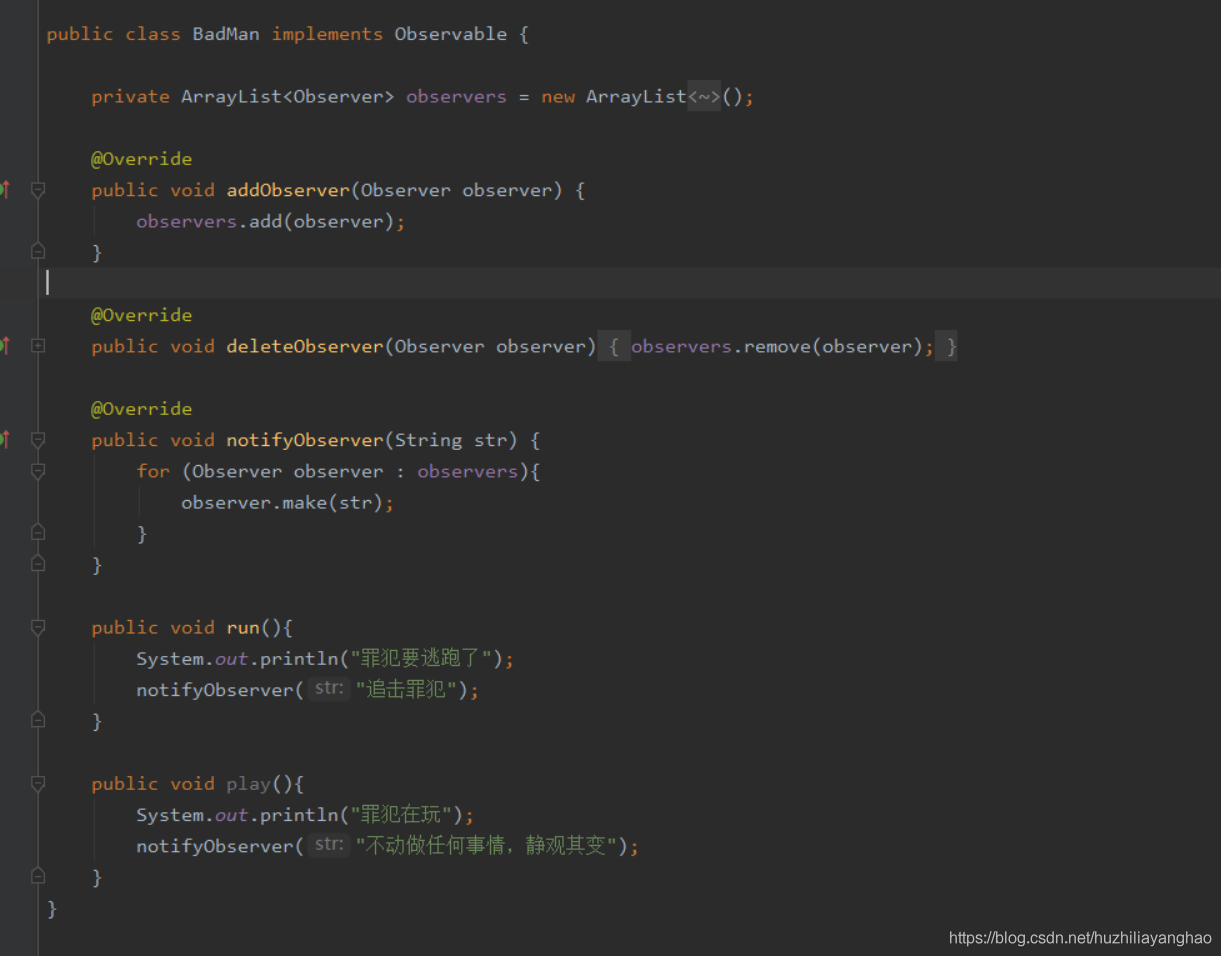Image resolution: width=1222 pixels, height=957 pixels.
Task: Click the string "罪犯在玩"
Action: coord(400,814)
